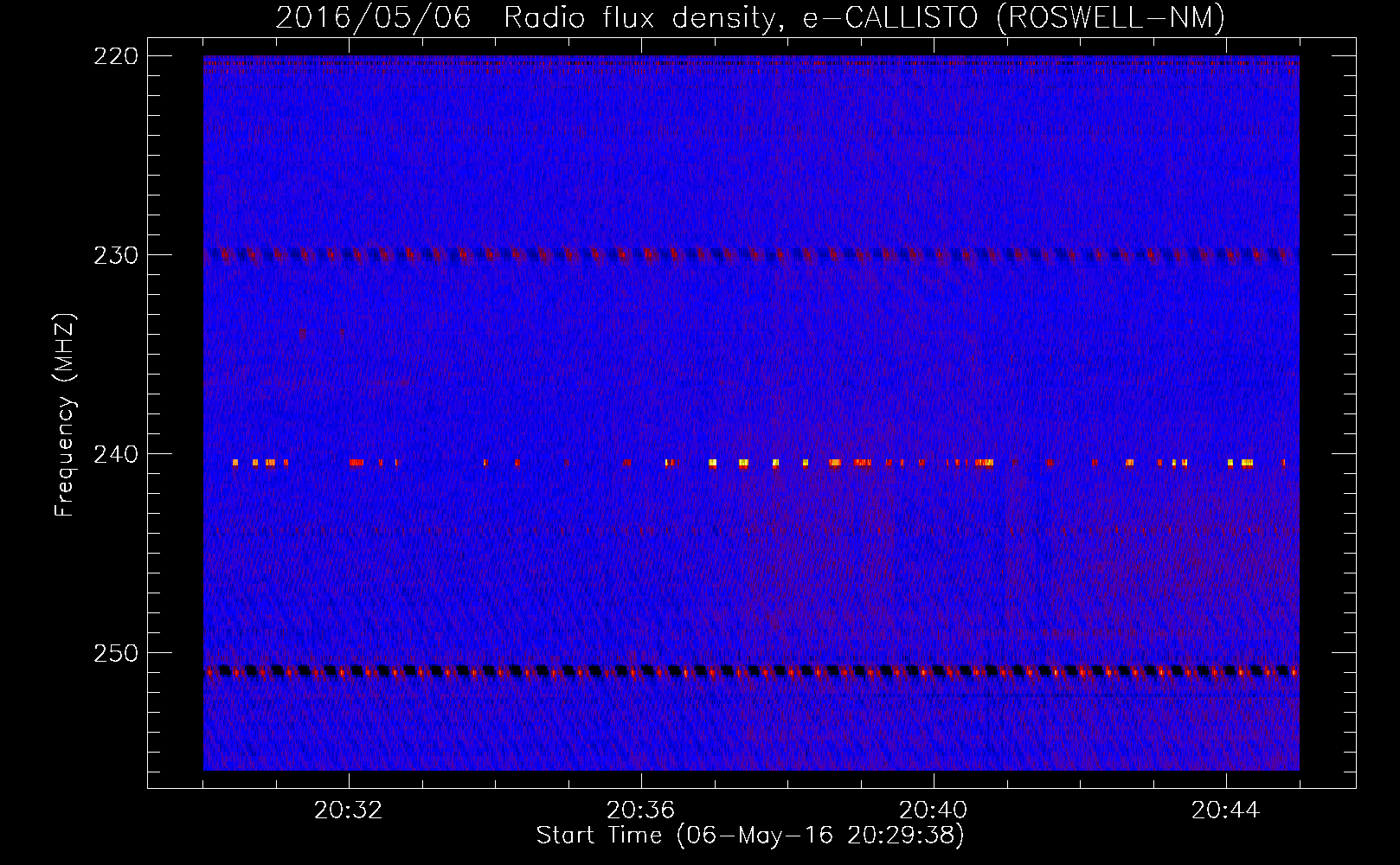Click the "Start Time (06-May-16 20:29:38)" axis label

750,836
